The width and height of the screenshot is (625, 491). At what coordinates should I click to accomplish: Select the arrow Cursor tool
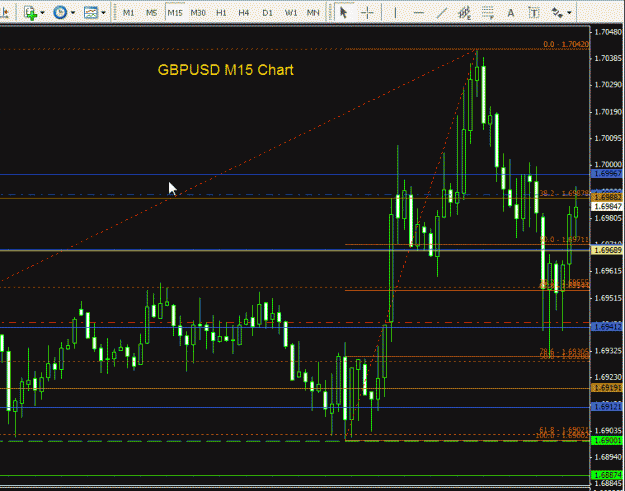[x=343, y=13]
